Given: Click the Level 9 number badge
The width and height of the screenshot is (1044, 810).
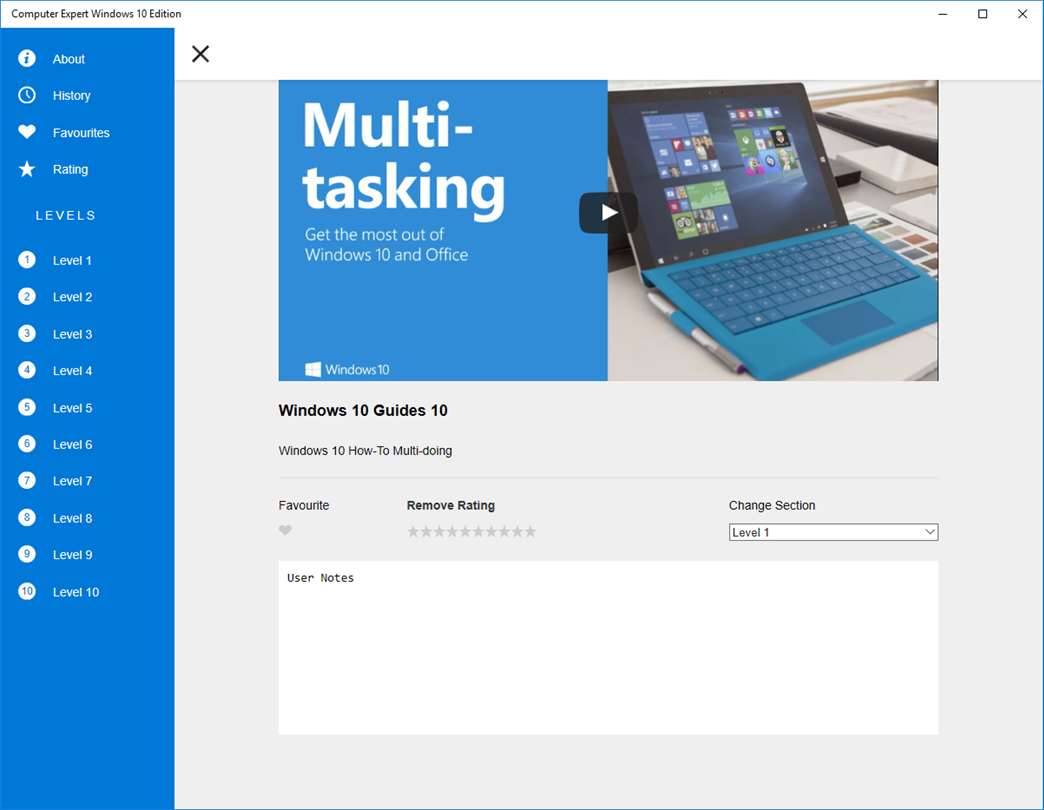Looking at the screenshot, I should point(27,554).
